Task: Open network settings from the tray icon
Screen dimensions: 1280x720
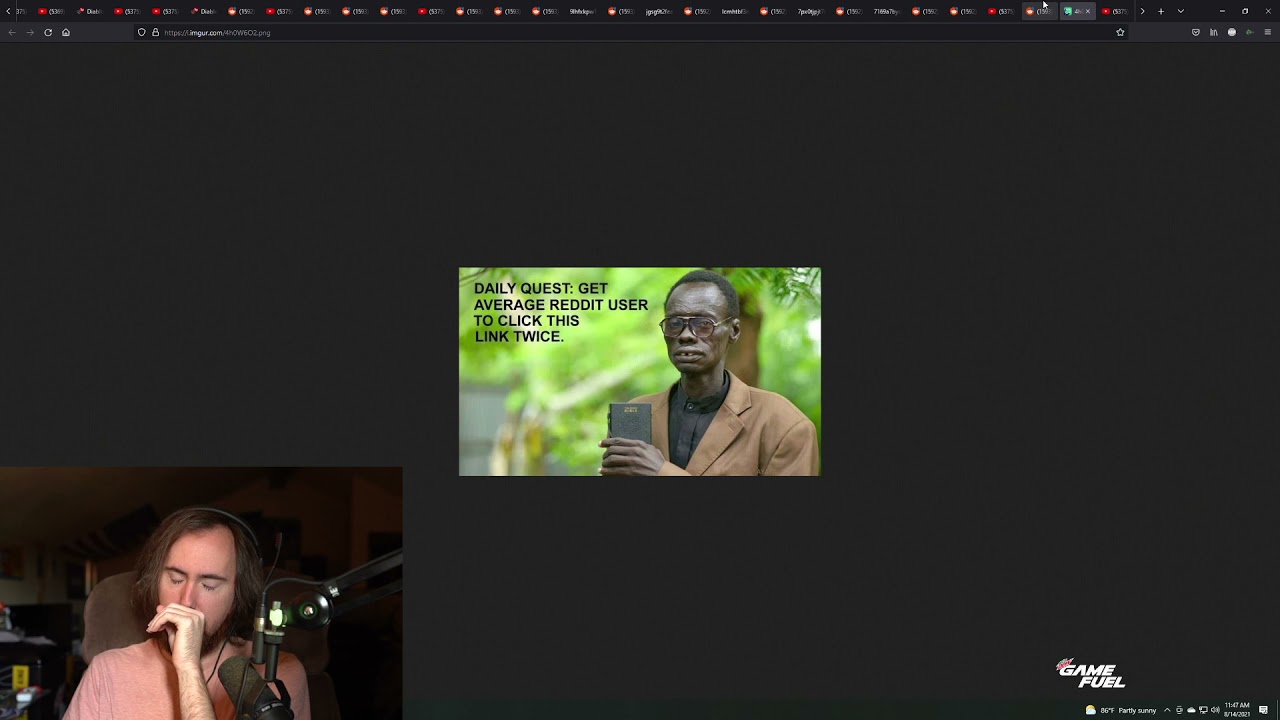Action: [1203, 710]
